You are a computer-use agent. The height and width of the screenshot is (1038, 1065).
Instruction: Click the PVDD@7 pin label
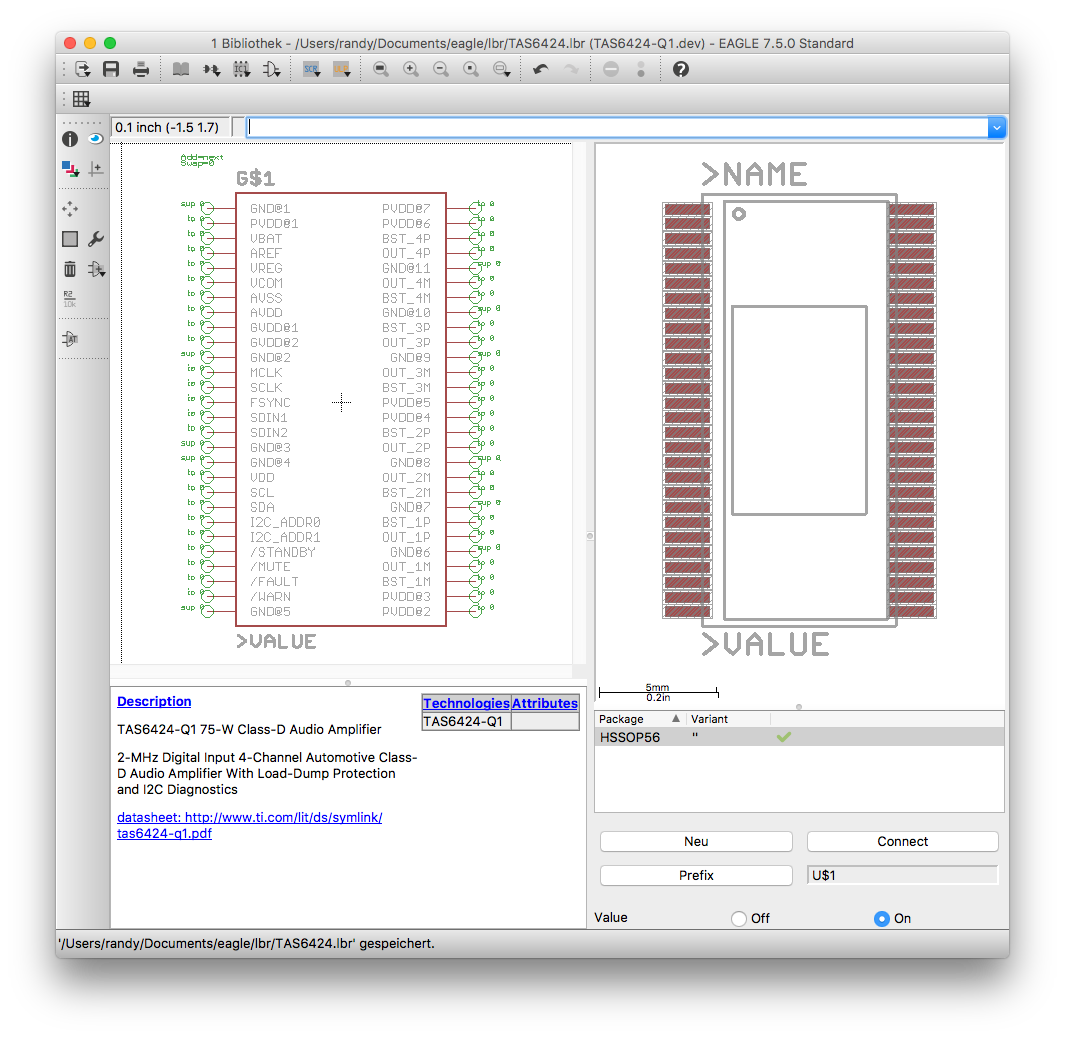[x=406, y=209]
